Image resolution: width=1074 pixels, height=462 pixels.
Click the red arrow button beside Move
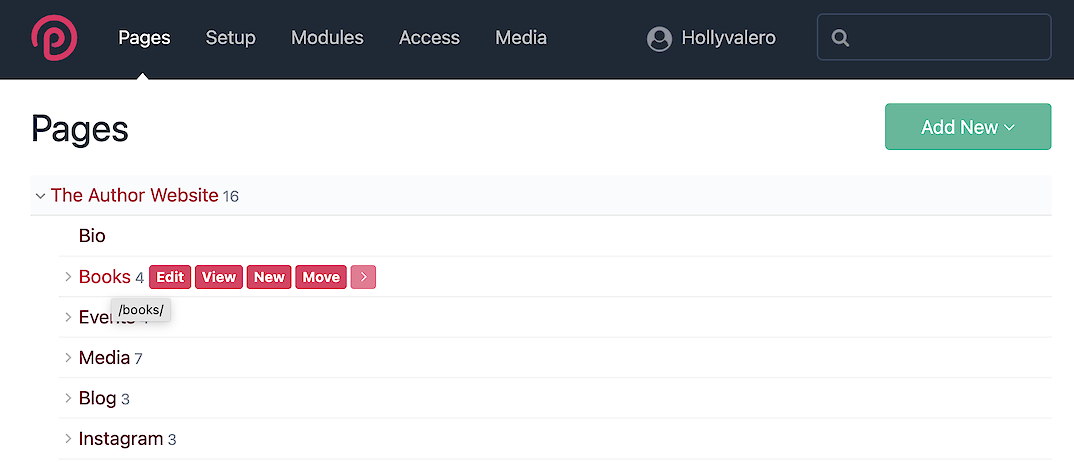coord(363,277)
